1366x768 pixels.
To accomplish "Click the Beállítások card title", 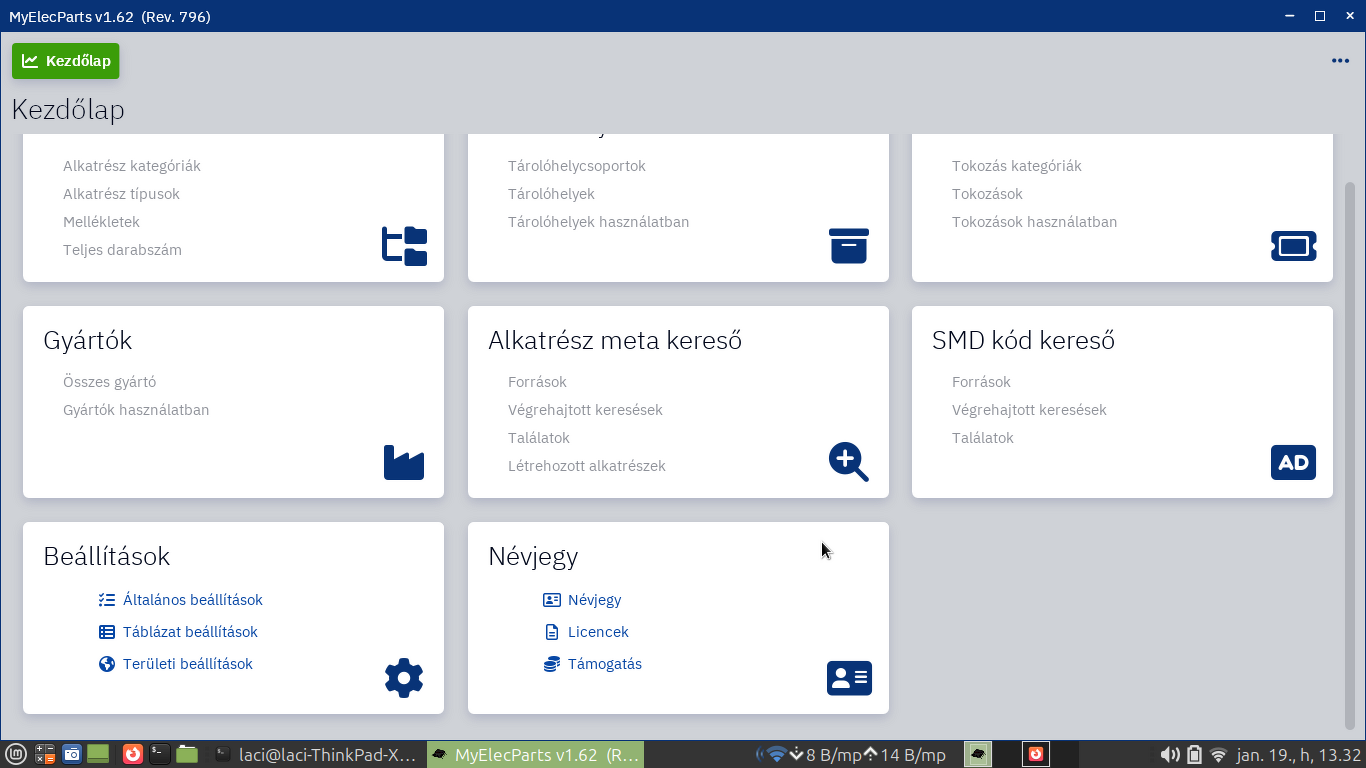I will 107,557.
